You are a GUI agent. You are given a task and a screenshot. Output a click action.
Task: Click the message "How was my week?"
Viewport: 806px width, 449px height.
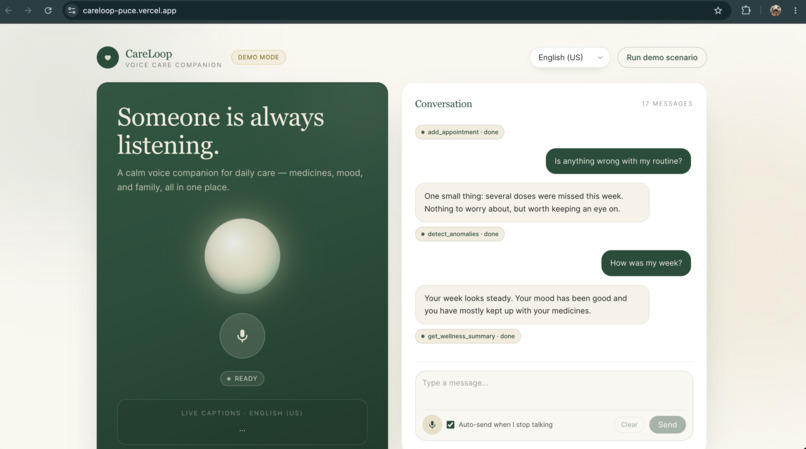[646, 263]
